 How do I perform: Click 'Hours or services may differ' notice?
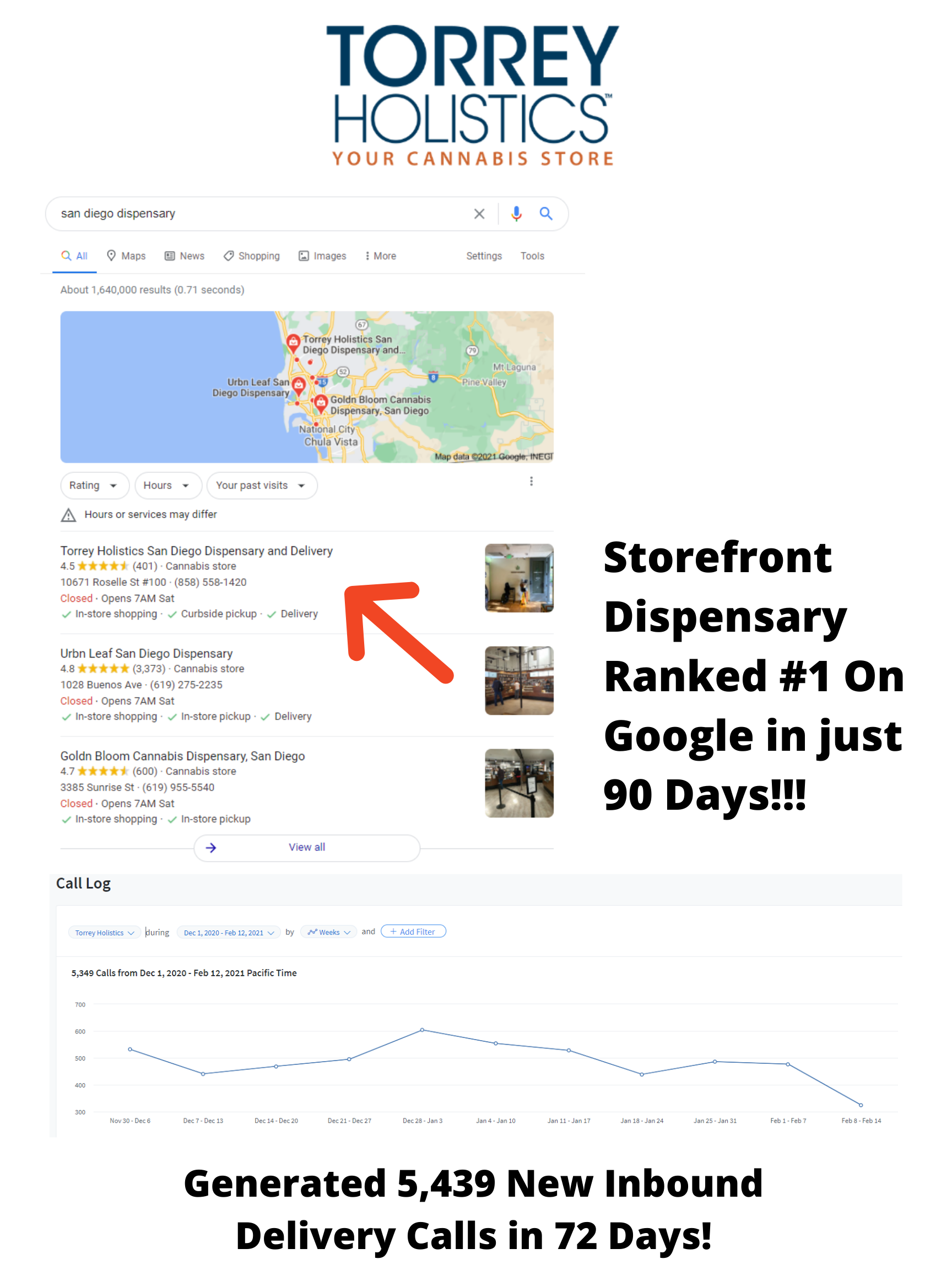[x=150, y=514]
